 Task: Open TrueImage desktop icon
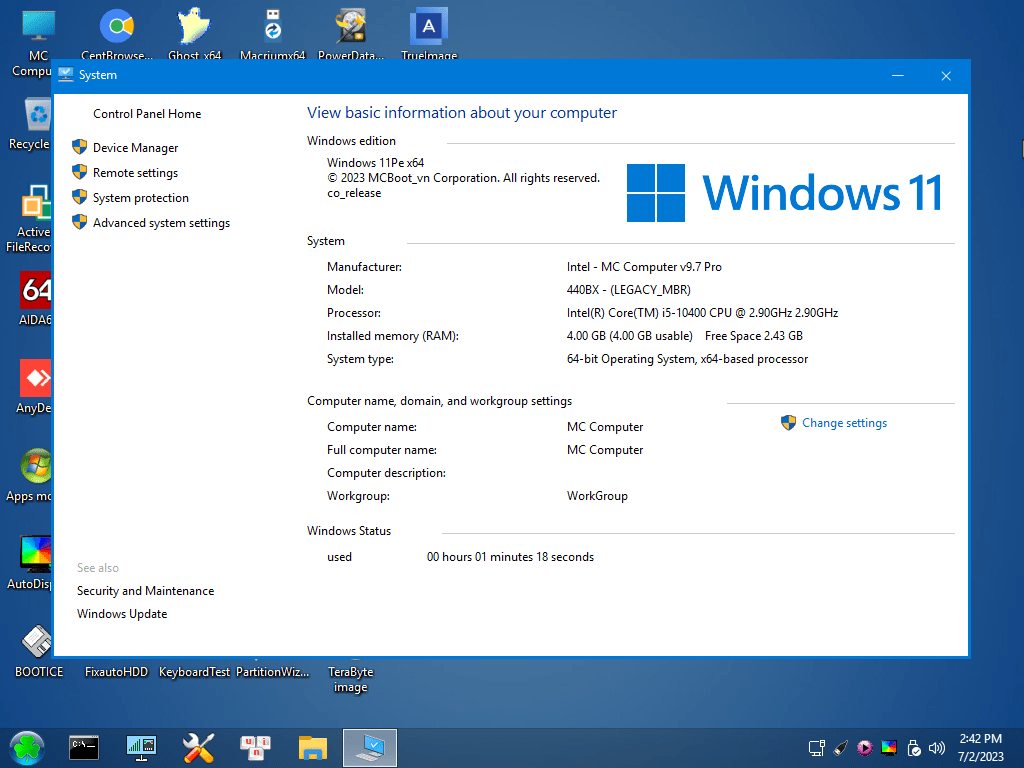pos(429,34)
